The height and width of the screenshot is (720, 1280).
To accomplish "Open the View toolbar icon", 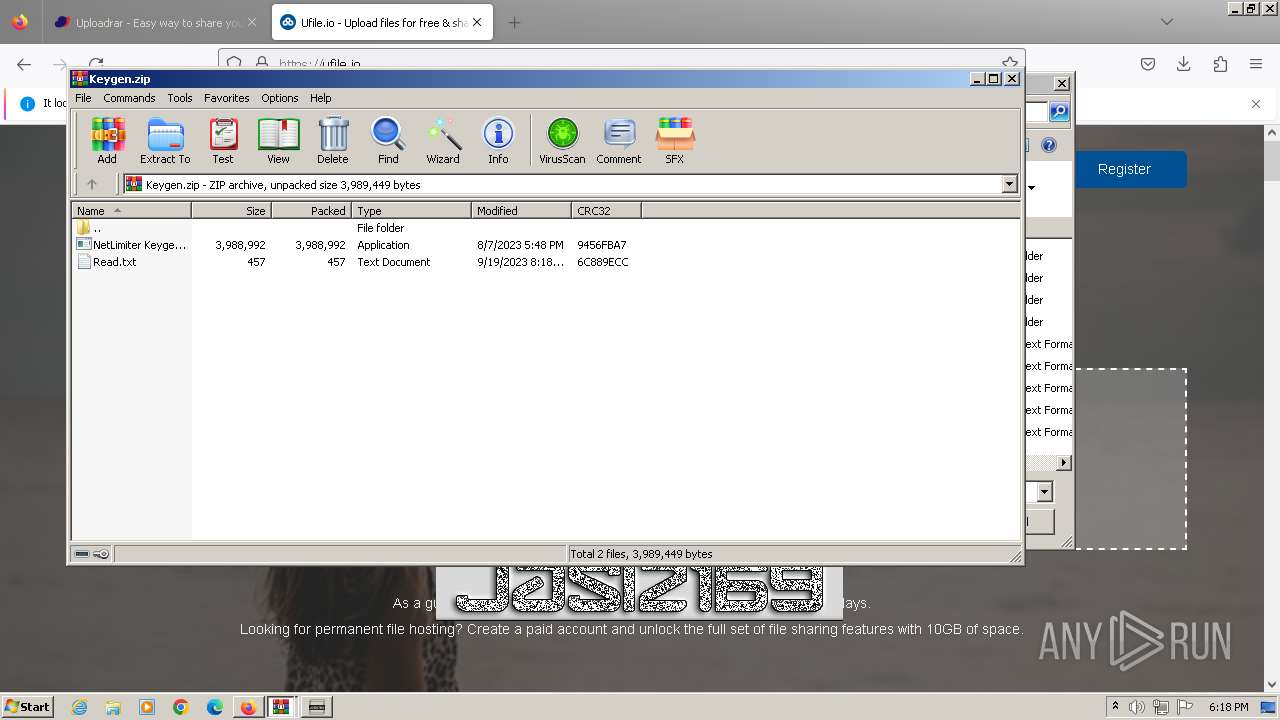I will (278, 141).
